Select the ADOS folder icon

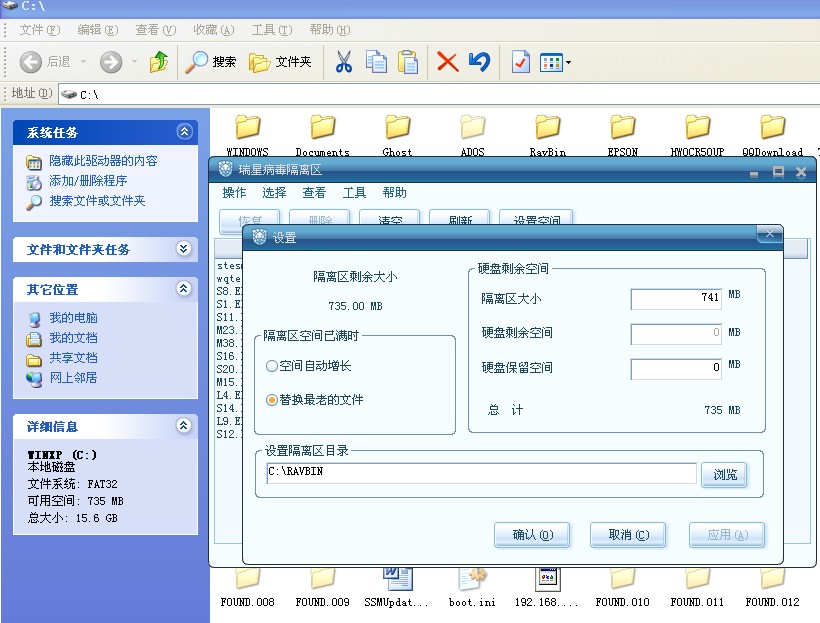point(472,127)
